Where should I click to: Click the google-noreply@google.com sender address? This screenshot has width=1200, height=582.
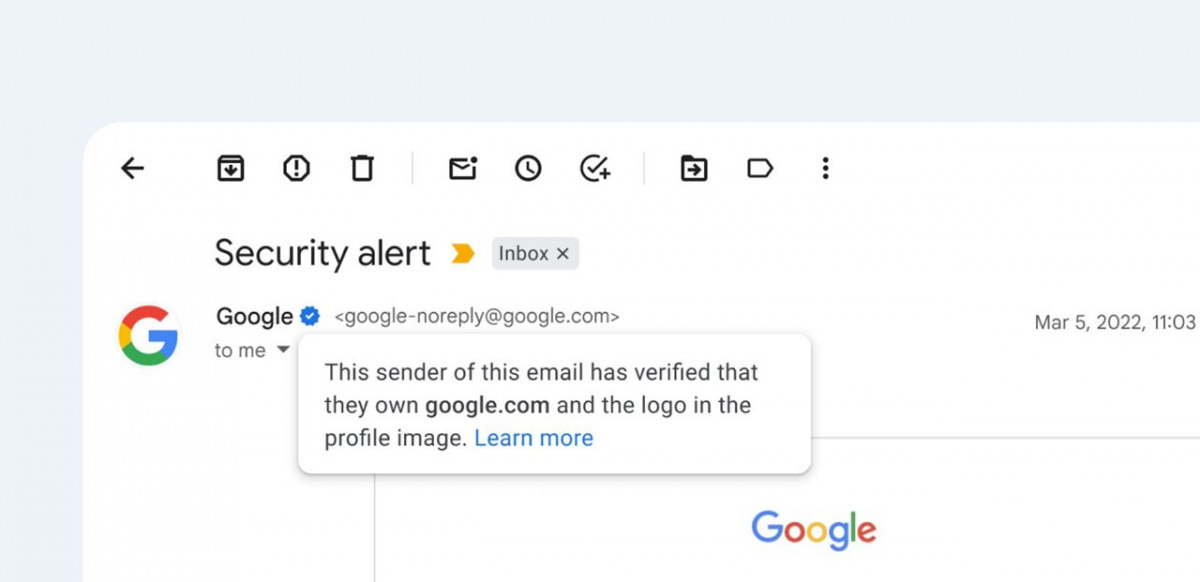[x=476, y=317]
